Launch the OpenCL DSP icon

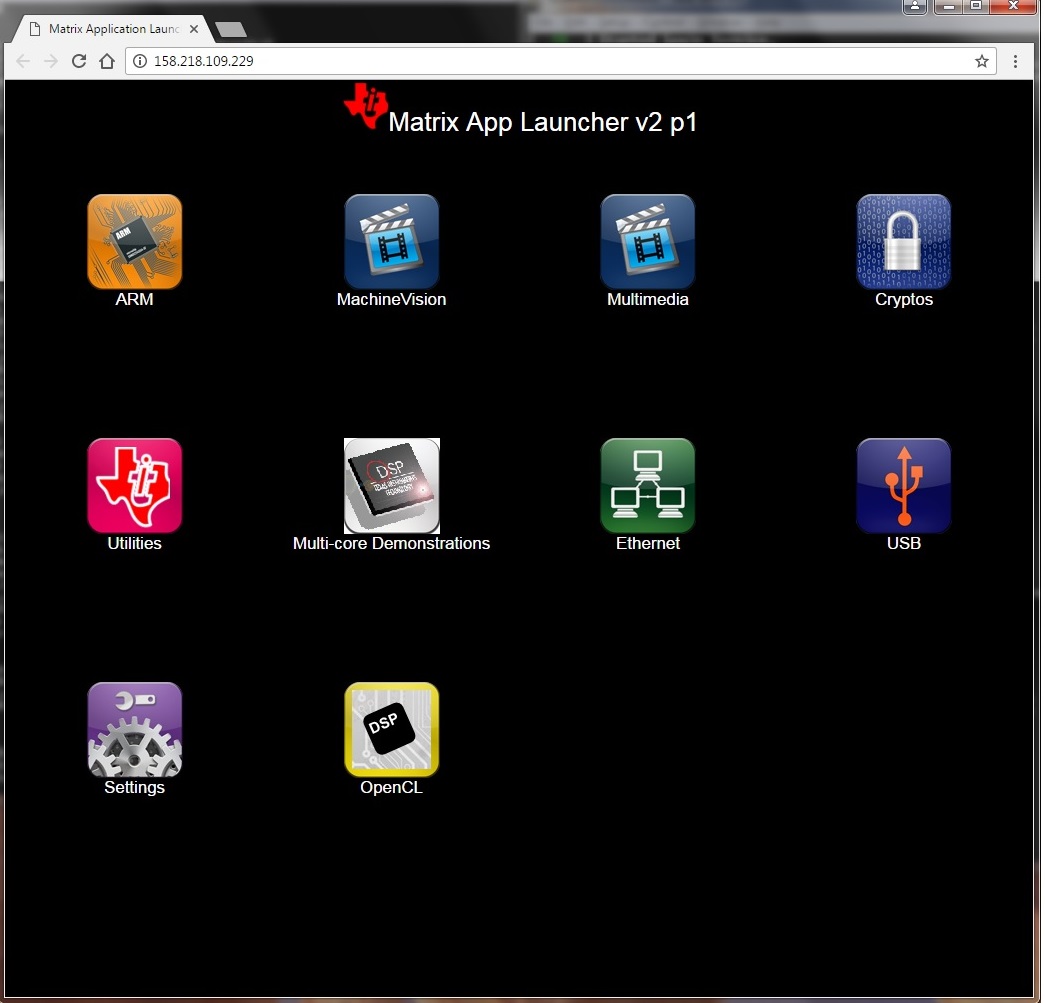pyautogui.click(x=391, y=729)
